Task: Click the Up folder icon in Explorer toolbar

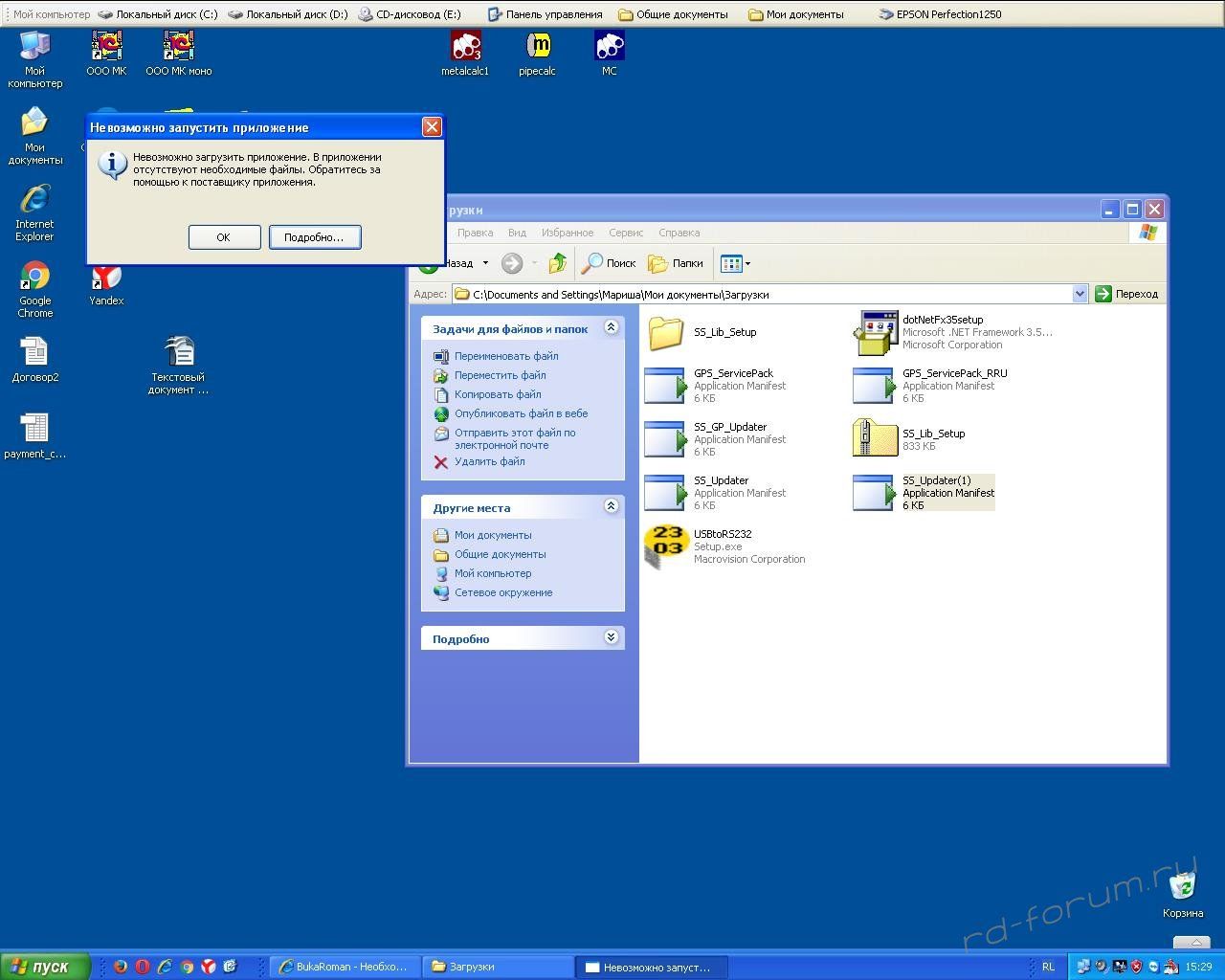Action: pyautogui.click(x=558, y=263)
